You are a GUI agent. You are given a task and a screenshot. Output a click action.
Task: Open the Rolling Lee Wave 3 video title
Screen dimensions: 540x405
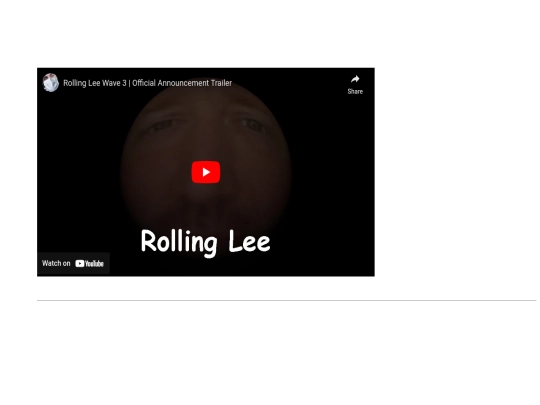pyautogui.click(x=147, y=83)
